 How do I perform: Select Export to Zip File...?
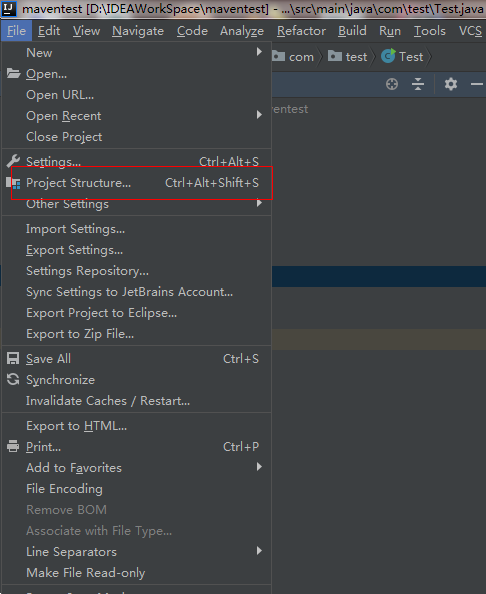click(x=137, y=334)
